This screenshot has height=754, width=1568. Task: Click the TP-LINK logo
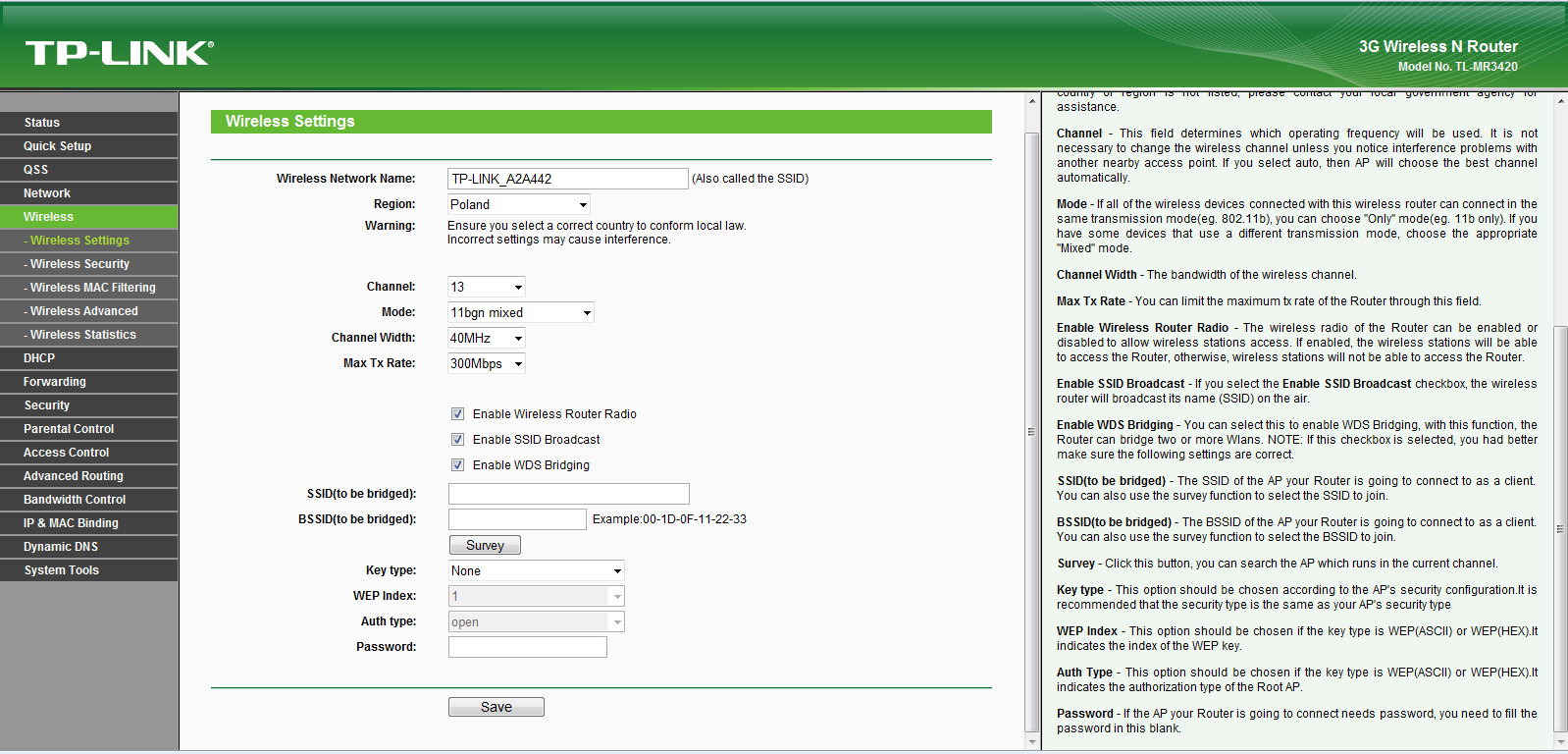point(119,53)
